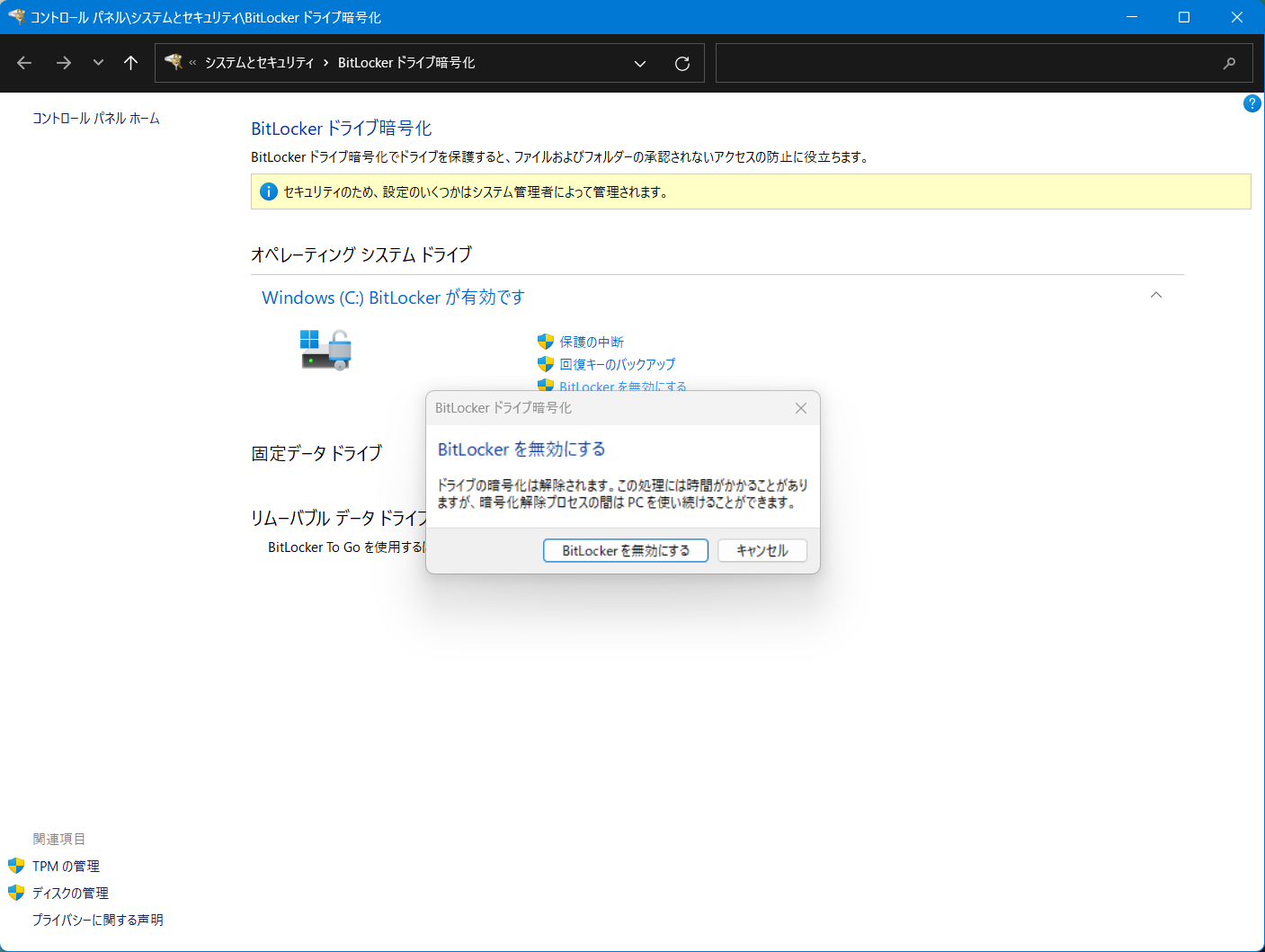Click the 固定データ ドライブ heading

[316, 453]
